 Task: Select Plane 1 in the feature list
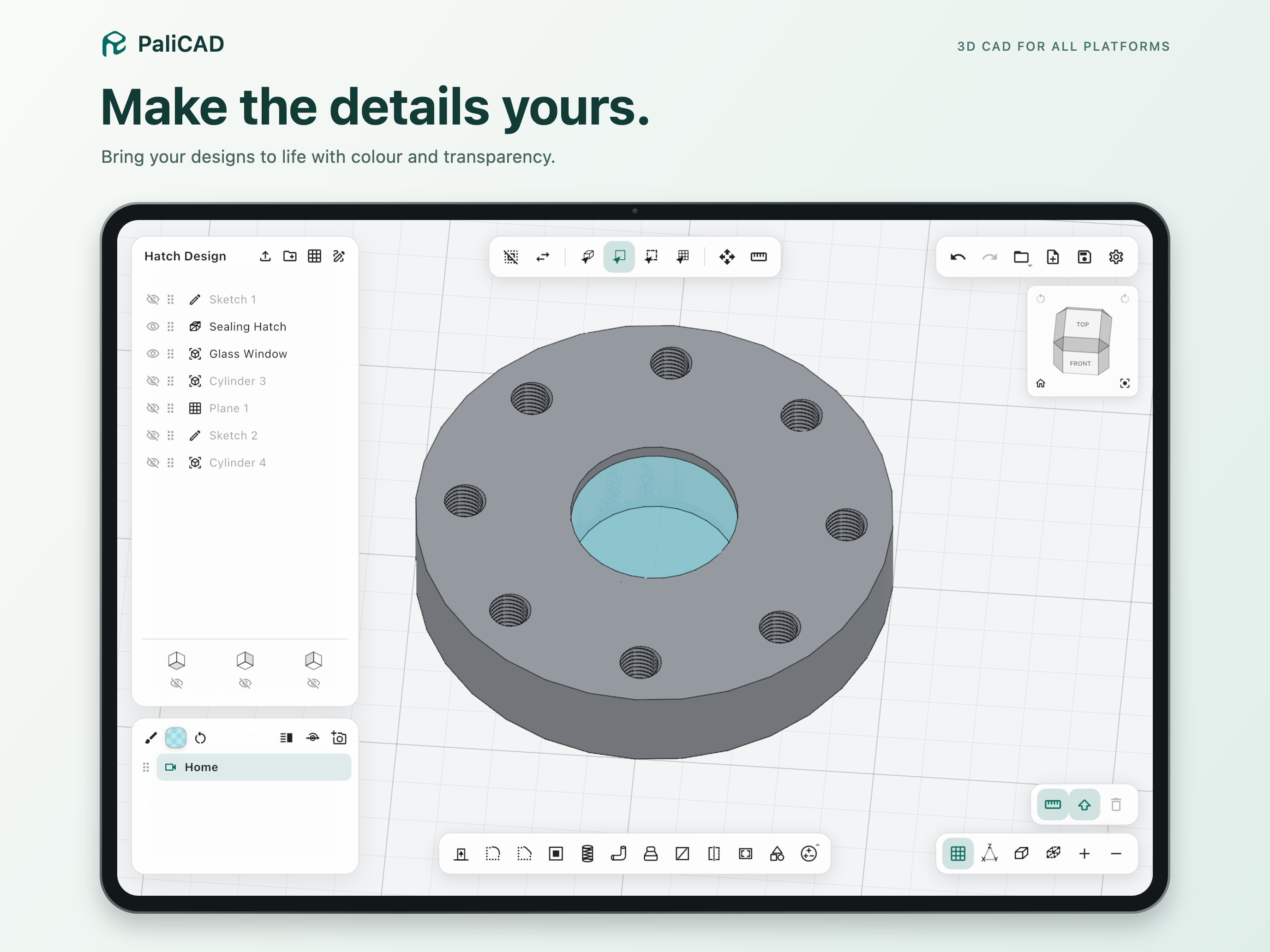pyautogui.click(x=228, y=408)
